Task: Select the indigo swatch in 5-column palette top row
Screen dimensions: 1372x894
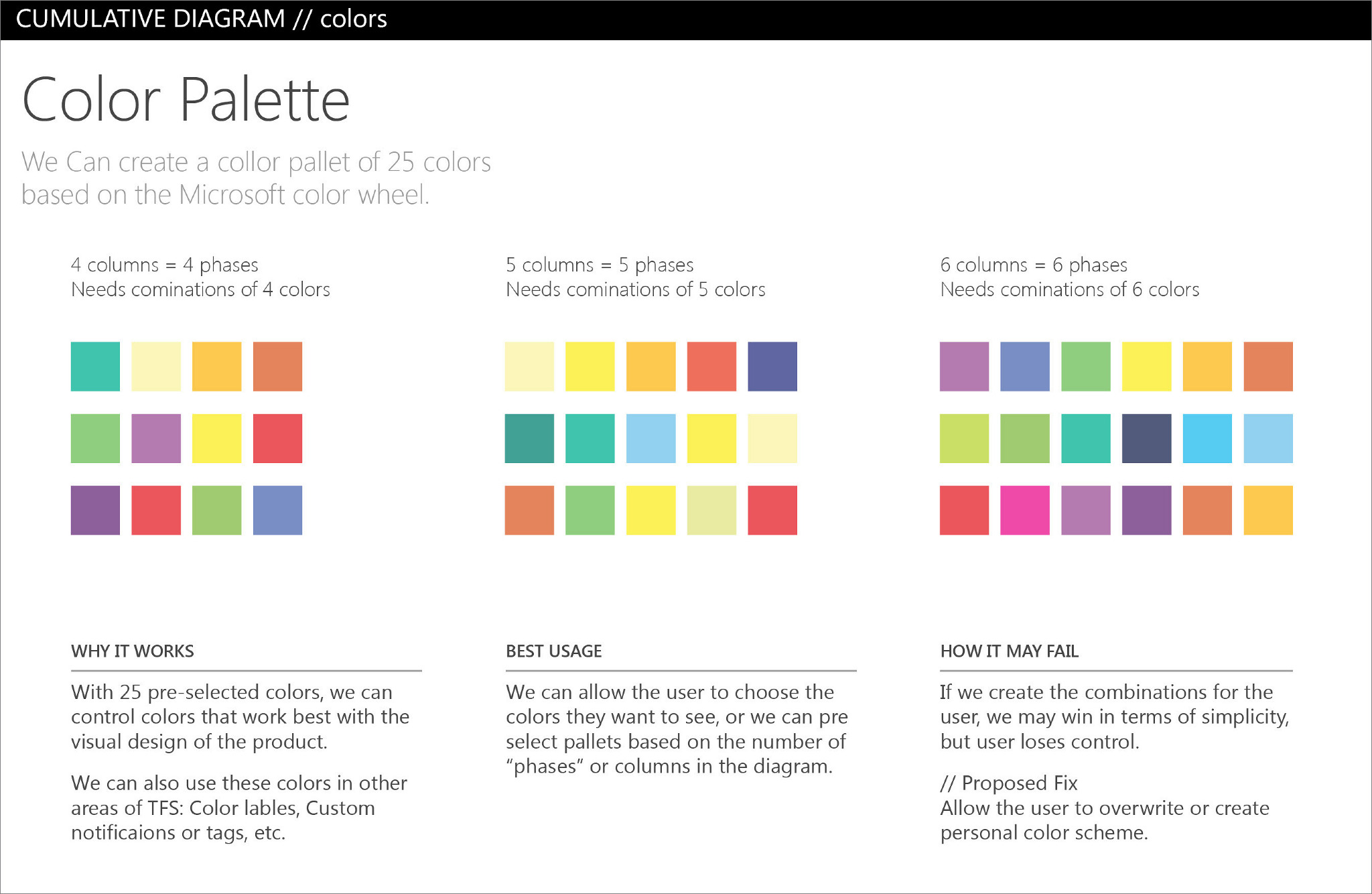Action: point(772,367)
